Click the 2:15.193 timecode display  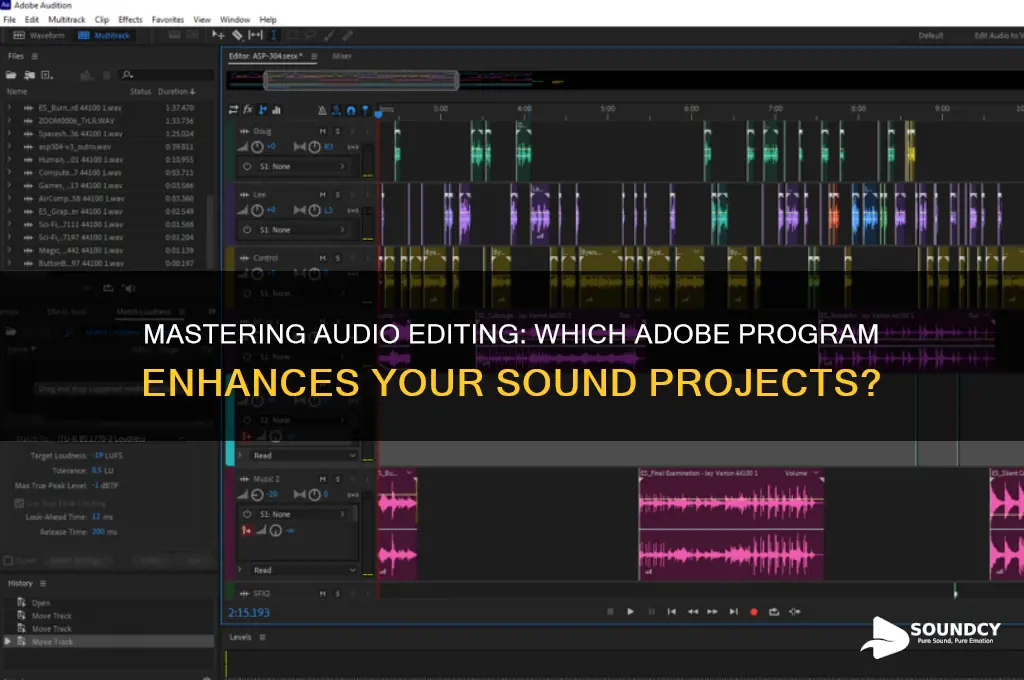coord(248,612)
